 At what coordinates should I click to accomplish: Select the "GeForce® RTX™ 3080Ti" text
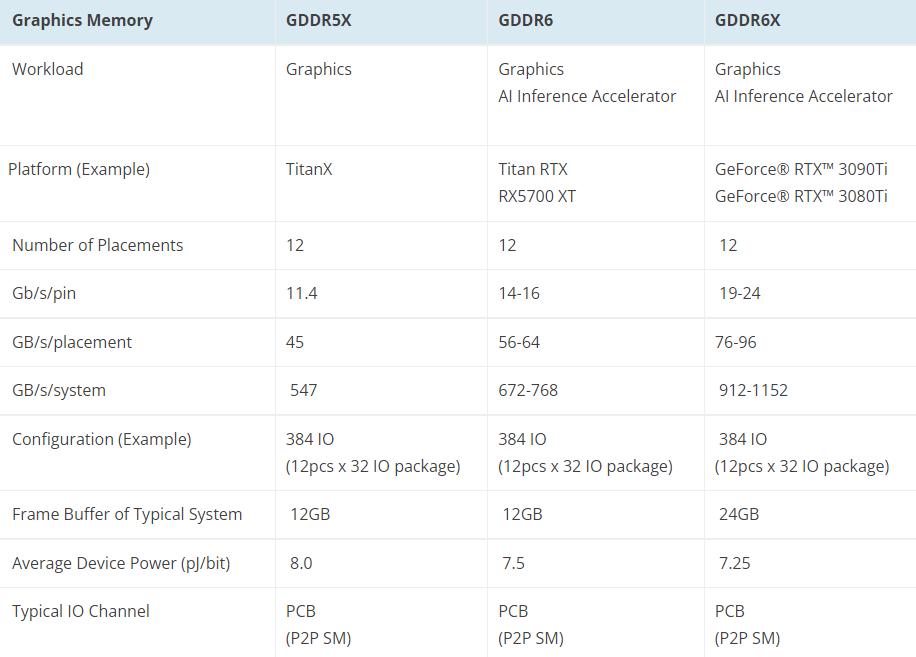point(801,196)
